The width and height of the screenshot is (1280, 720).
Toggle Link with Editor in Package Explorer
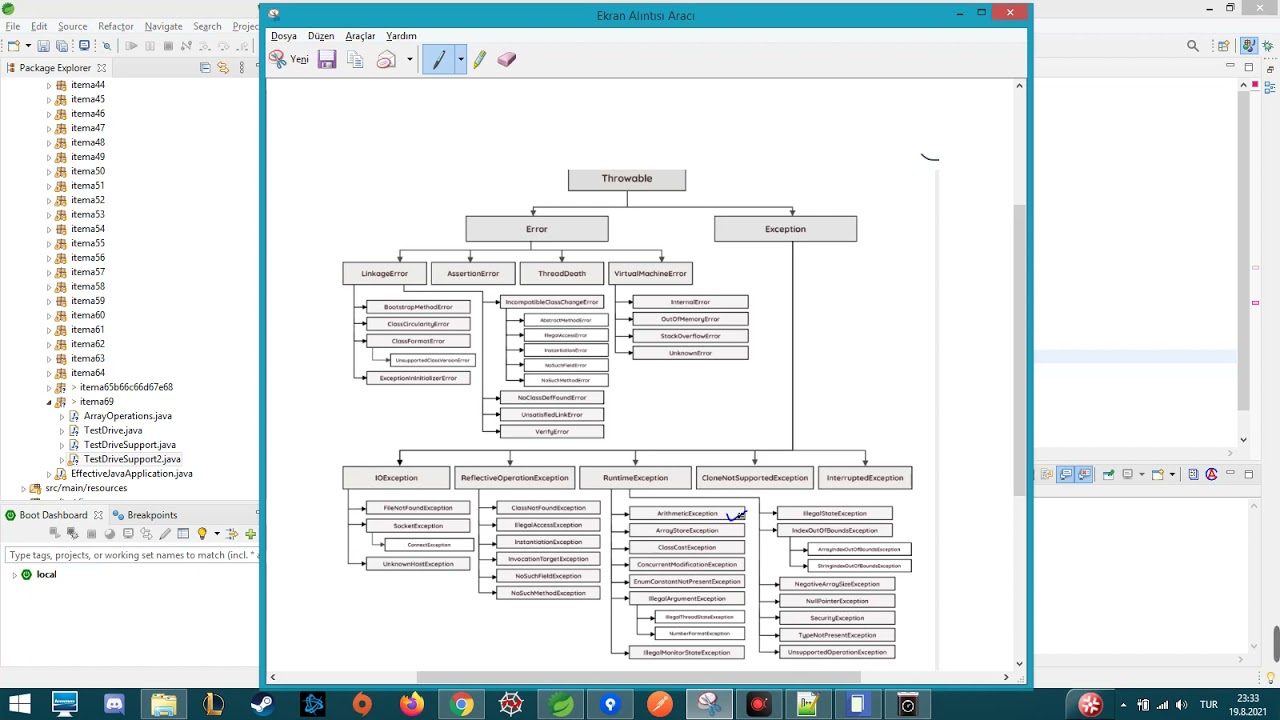pos(223,68)
